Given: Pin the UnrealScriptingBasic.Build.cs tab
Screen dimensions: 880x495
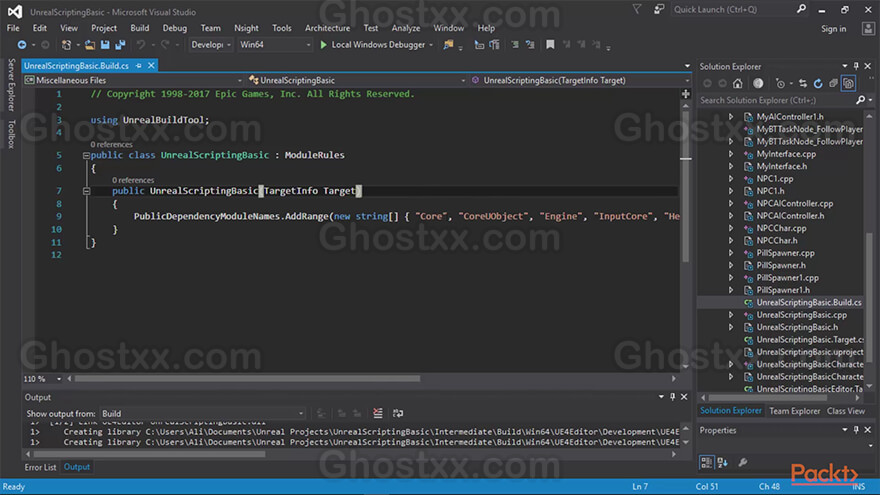Looking at the screenshot, I should 139,66.
